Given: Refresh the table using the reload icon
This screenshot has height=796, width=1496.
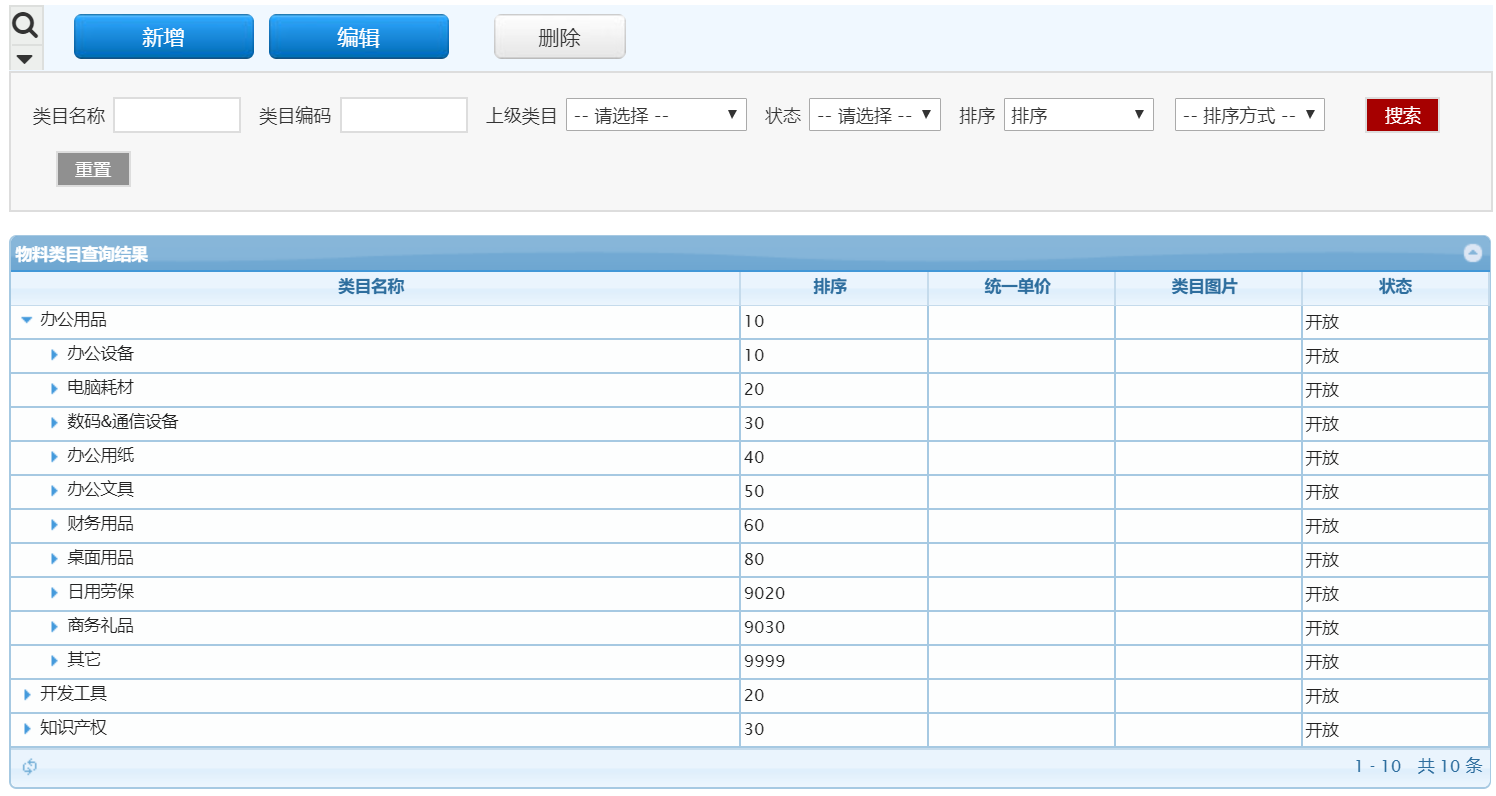Looking at the screenshot, I should 30,767.
